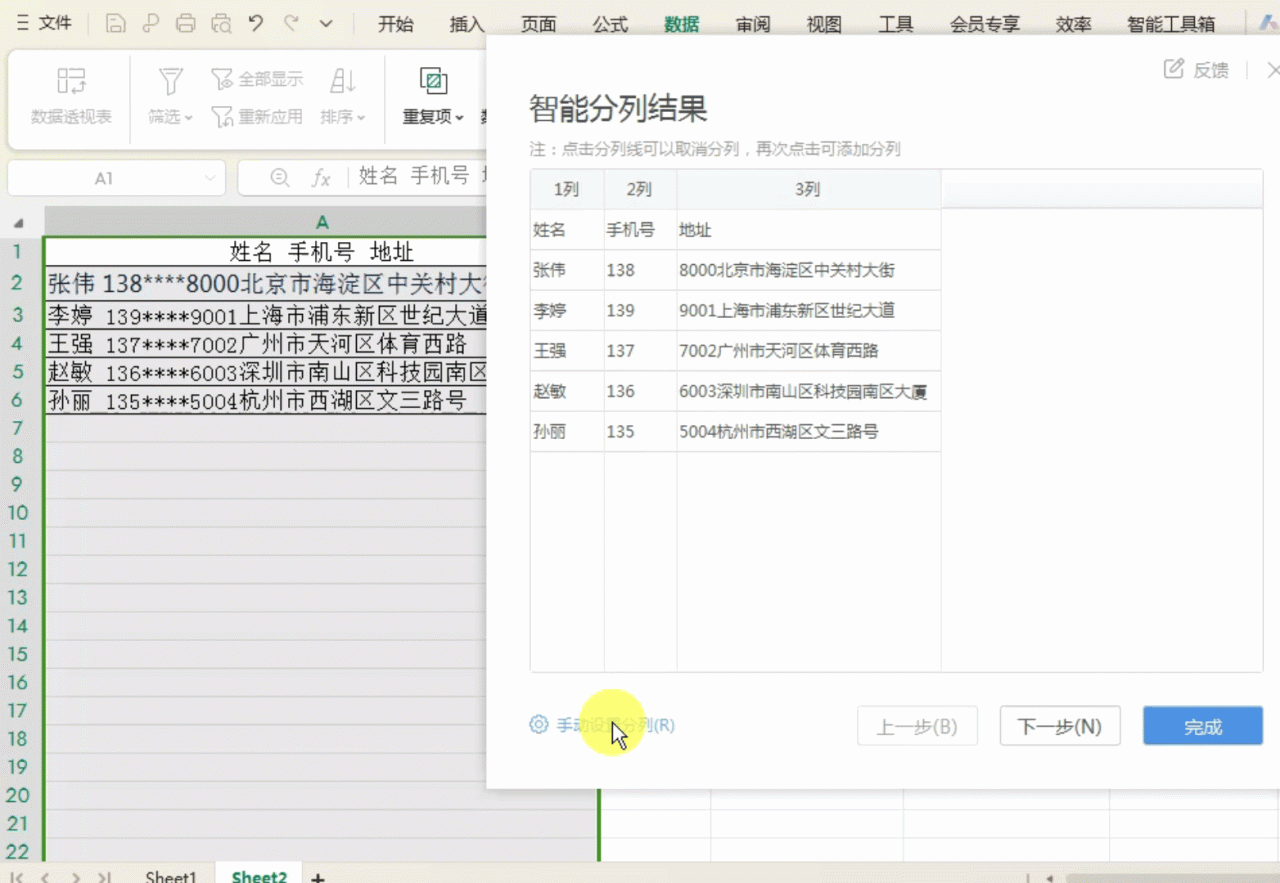Switch to the 插入 ribbon tab

467,24
